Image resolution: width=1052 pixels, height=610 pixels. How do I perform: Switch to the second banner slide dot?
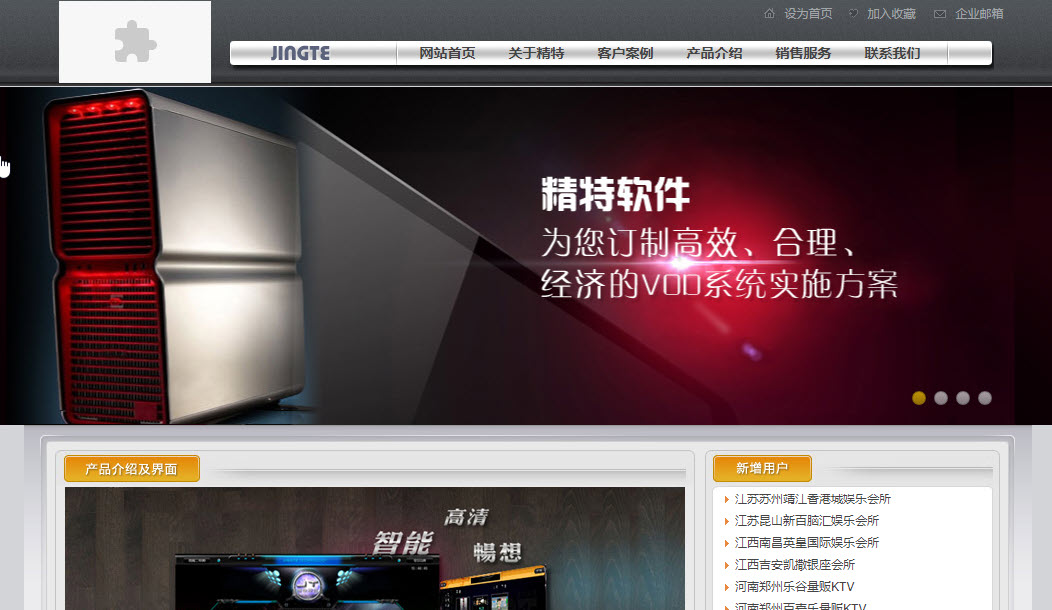click(x=941, y=398)
